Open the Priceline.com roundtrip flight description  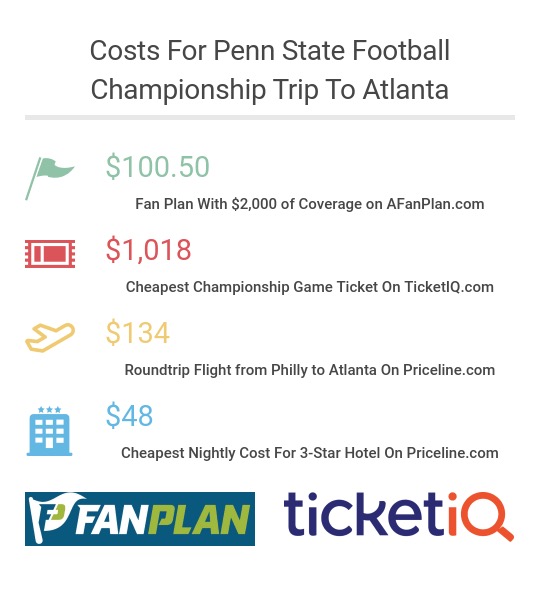click(310, 370)
